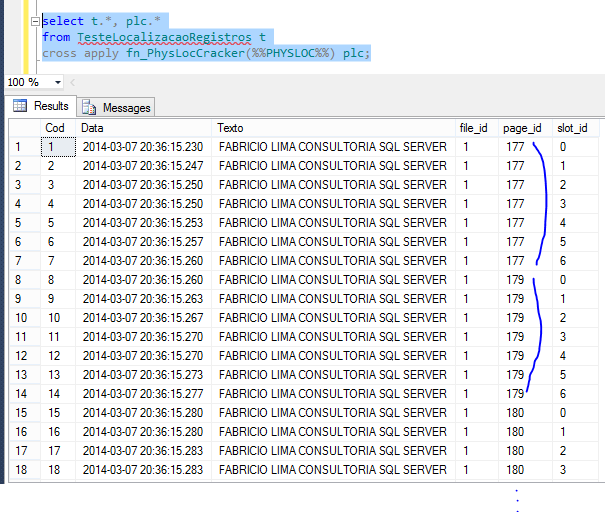
Task: Select the file_id column header
Action: (476, 128)
